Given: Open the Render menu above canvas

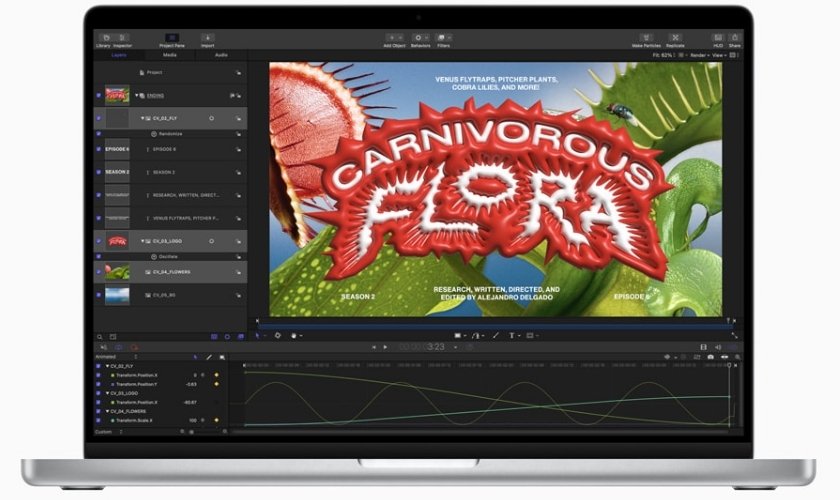Looking at the screenshot, I should point(696,55).
